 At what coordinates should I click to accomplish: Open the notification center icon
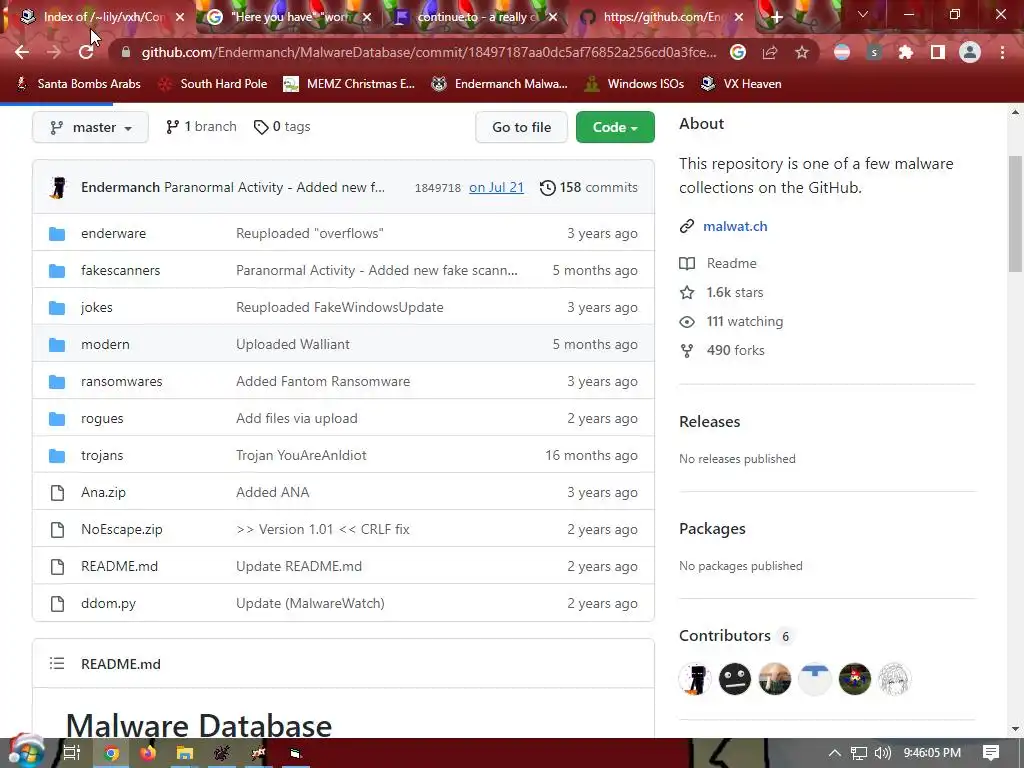click(991, 753)
